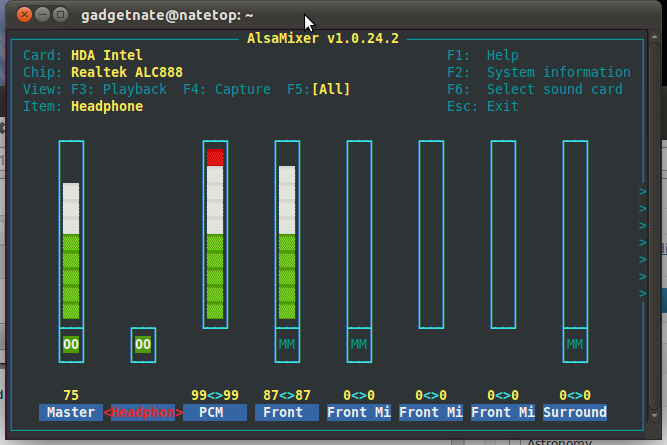The image size is (667, 445).
Task: Click the F1 Help entry
Action: [483, 55]
